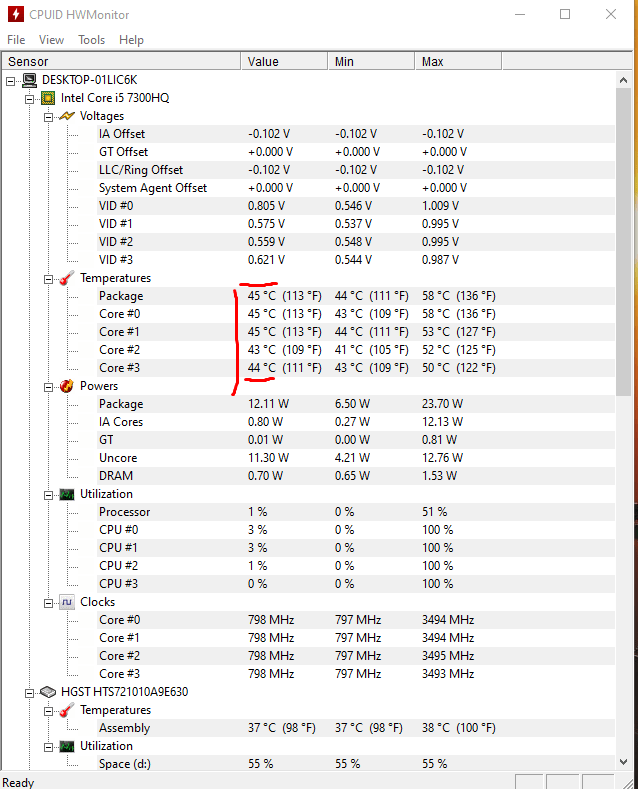Collapse the Powers section
This screenshot has width=638, height=789.
click(x=49, y=387)
